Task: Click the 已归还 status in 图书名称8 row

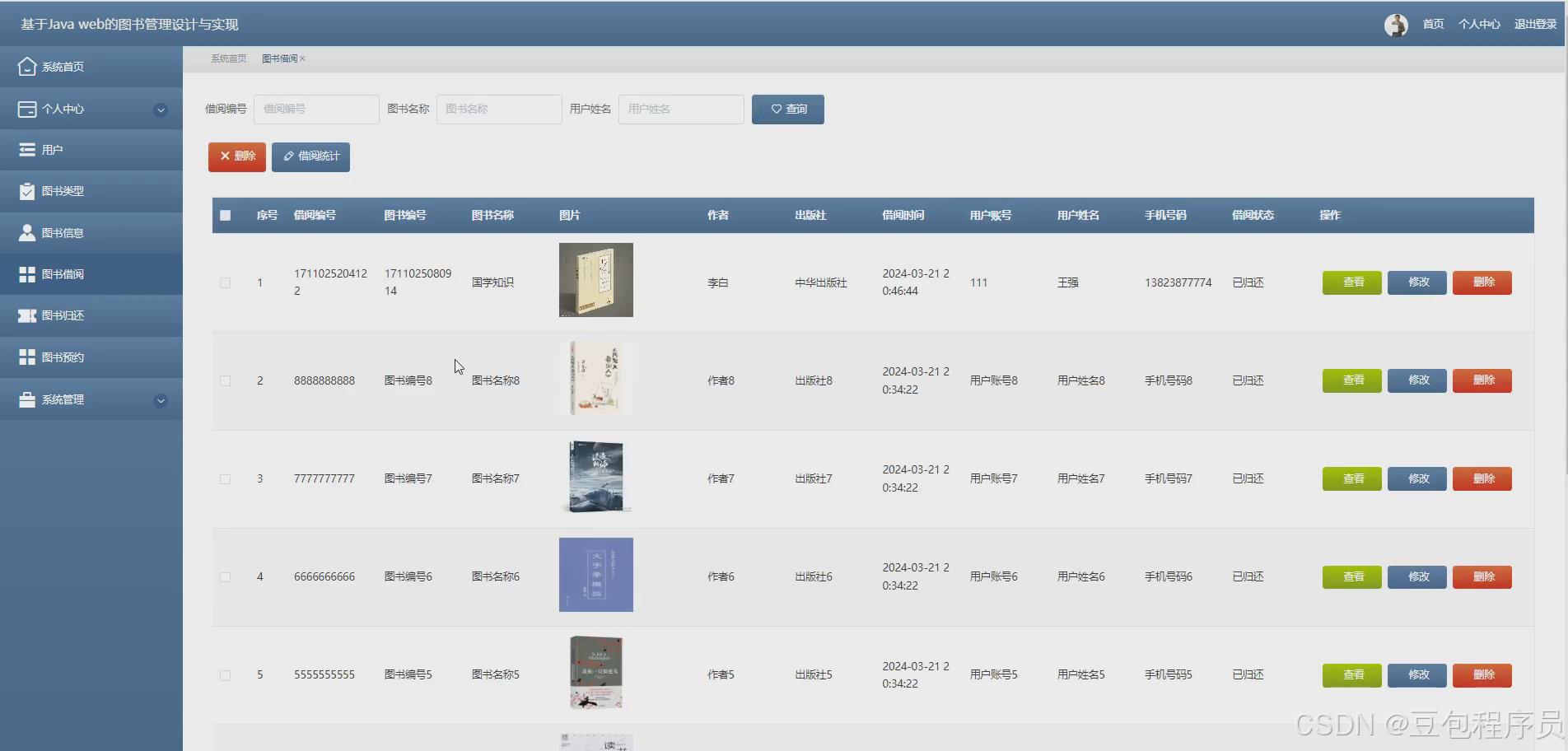Action: pyautogui.click(x=1248, y=380)
